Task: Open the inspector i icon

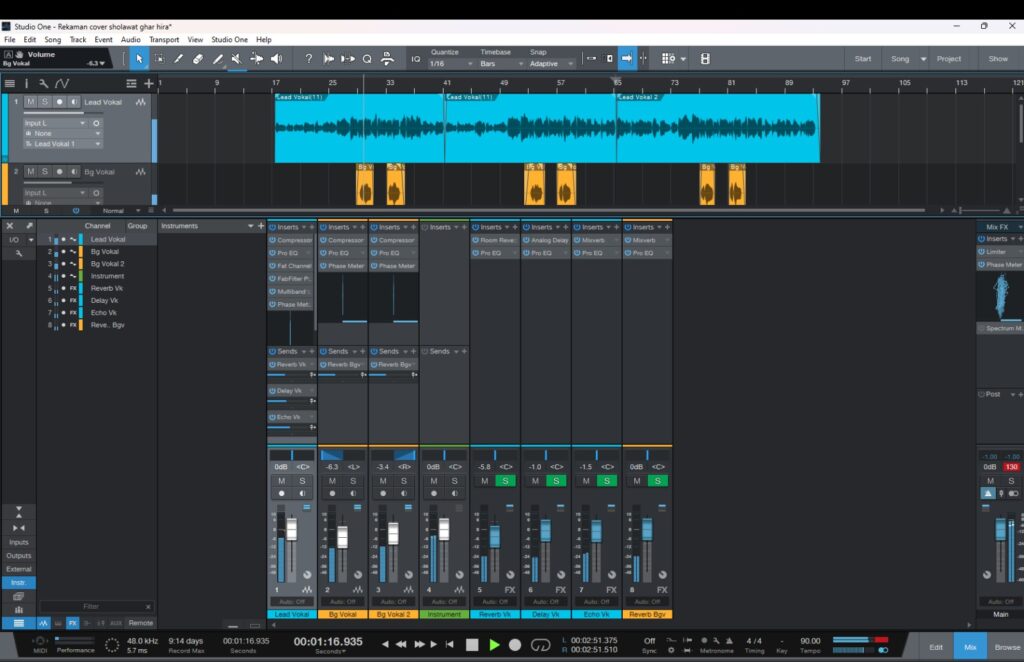Action: pos(26,84)
